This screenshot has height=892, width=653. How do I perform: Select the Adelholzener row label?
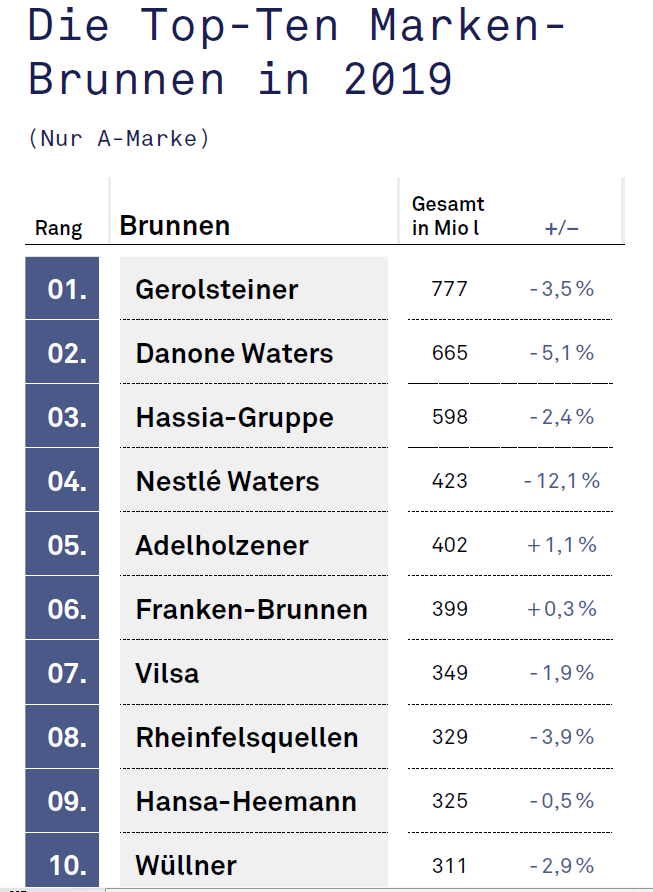click(254, 544)
